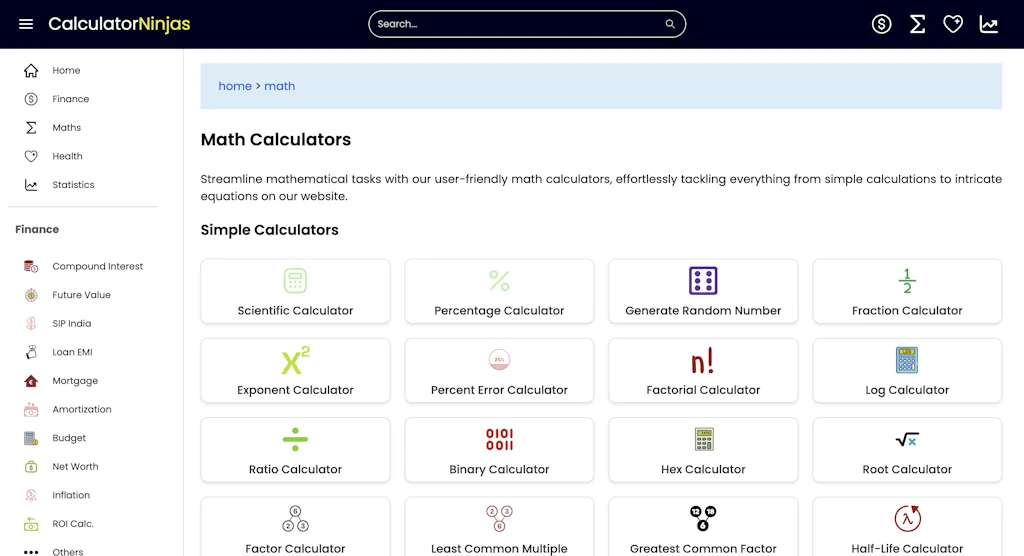This screenshot has width=1024, height=556.
Task: Click the Budget calculator icon in sidebar
Action: 31,438
